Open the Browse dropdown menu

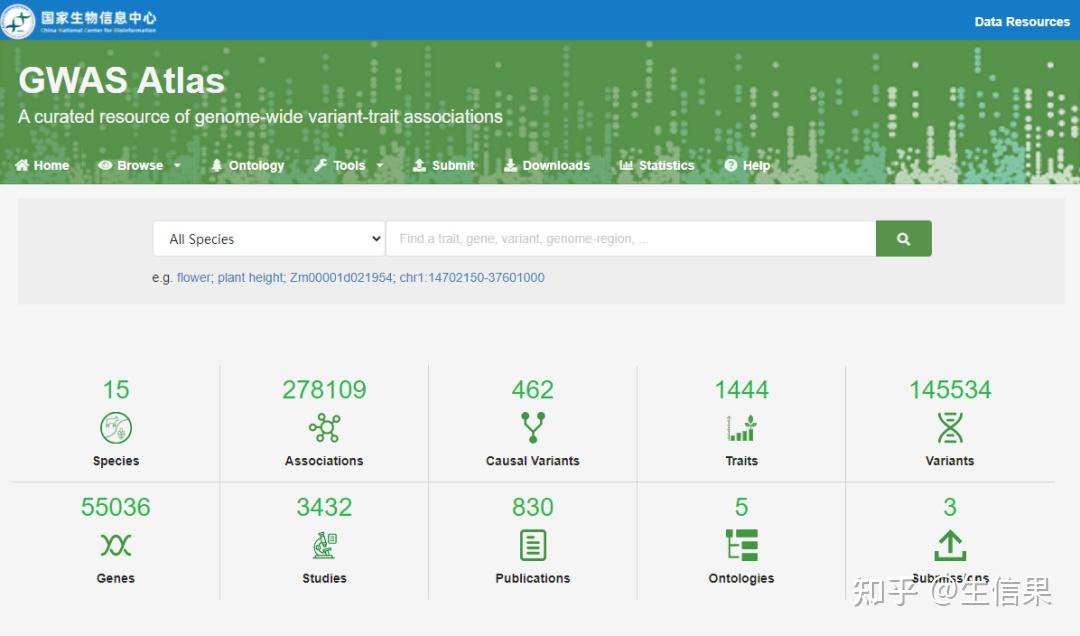pos(139,165)
